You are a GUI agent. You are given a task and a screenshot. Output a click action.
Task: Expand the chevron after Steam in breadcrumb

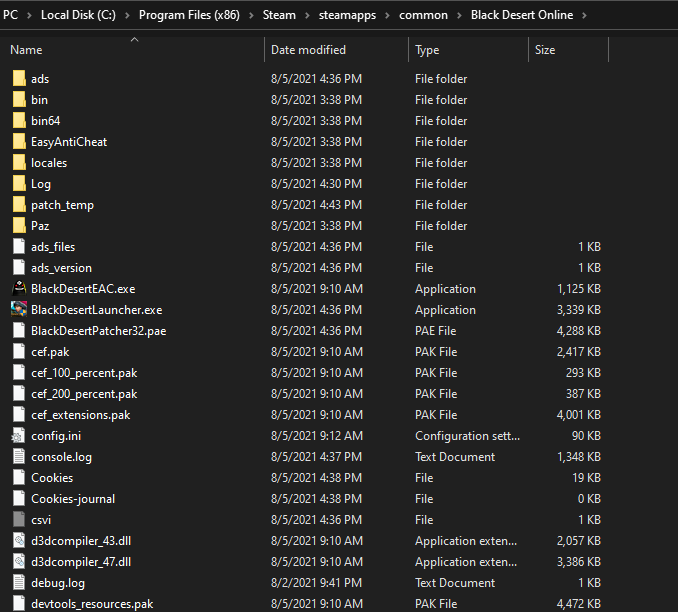tap(307, 15)
